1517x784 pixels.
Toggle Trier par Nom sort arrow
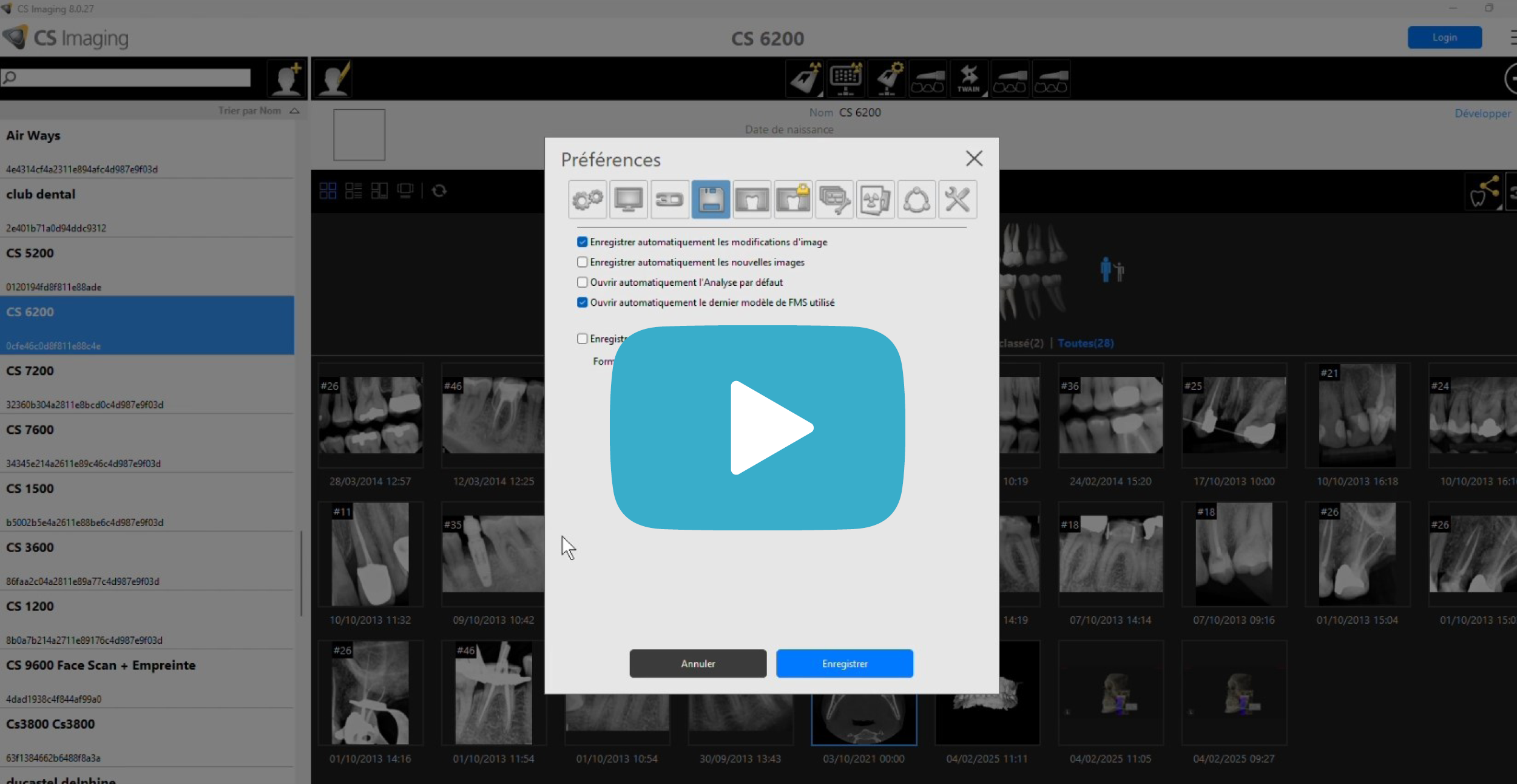[294, 111]
